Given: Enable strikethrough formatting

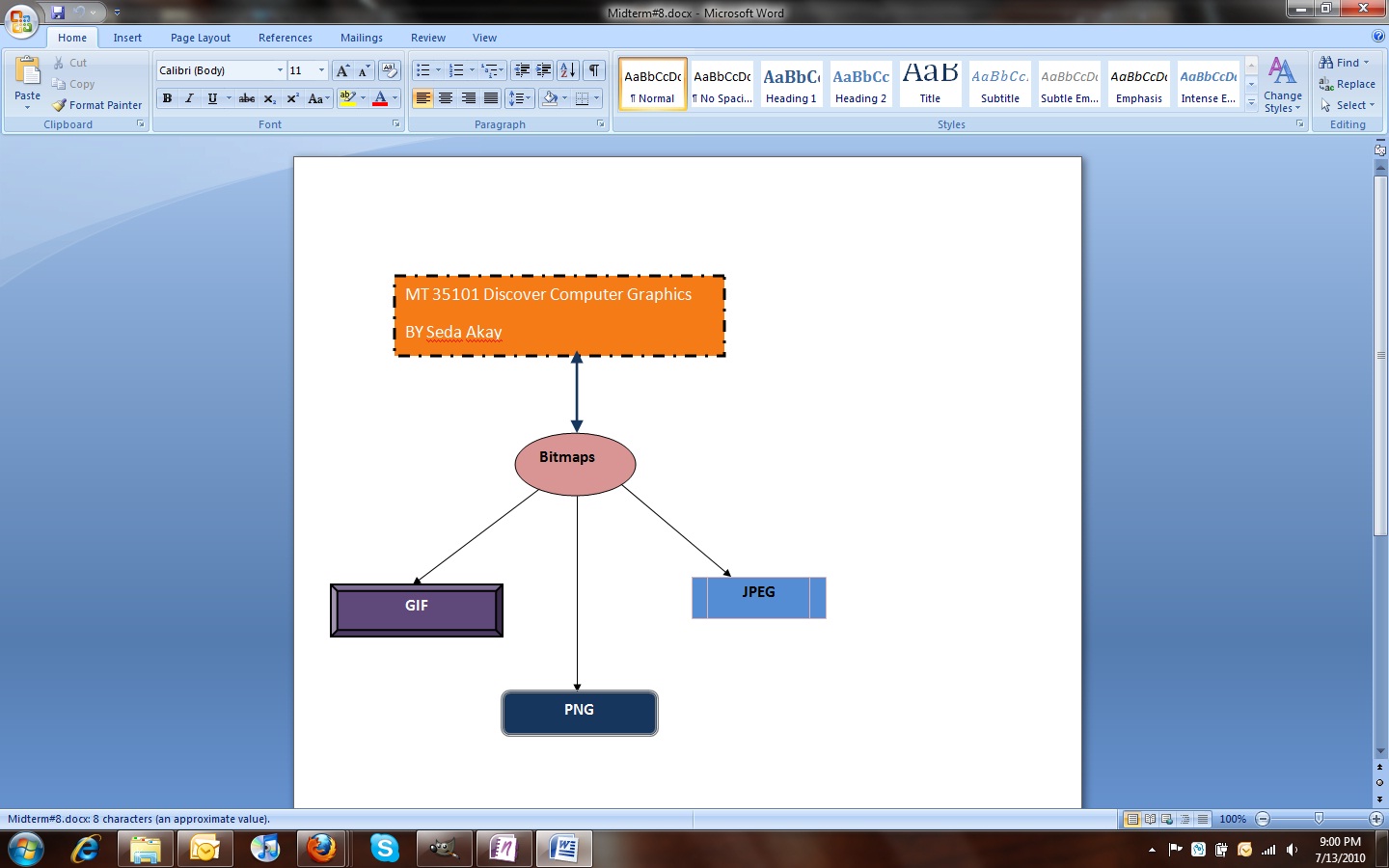Looking at the screenshot, I should (247, 98).
